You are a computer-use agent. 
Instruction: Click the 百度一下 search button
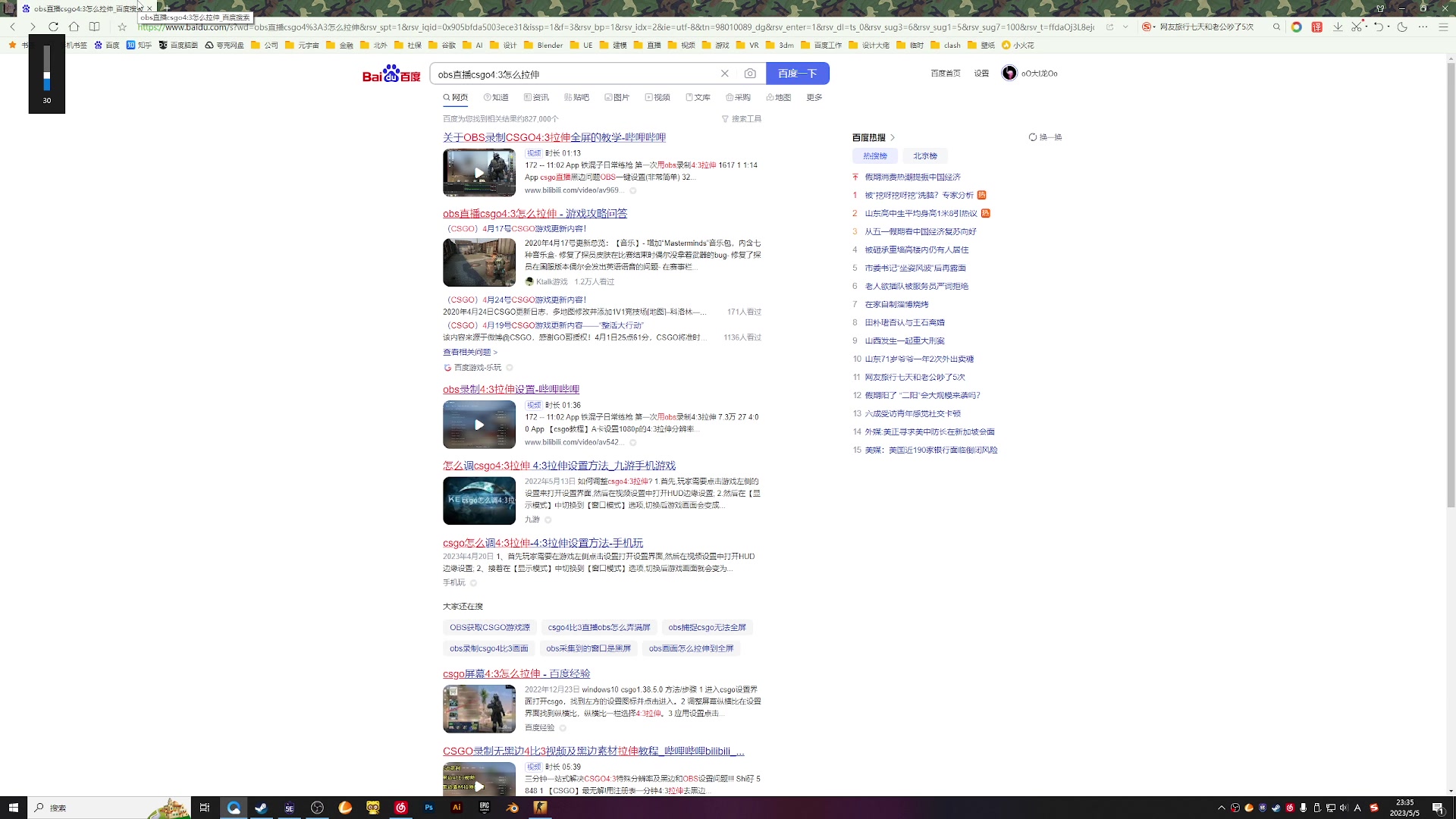pyautogui.click(x=798, y=74)
